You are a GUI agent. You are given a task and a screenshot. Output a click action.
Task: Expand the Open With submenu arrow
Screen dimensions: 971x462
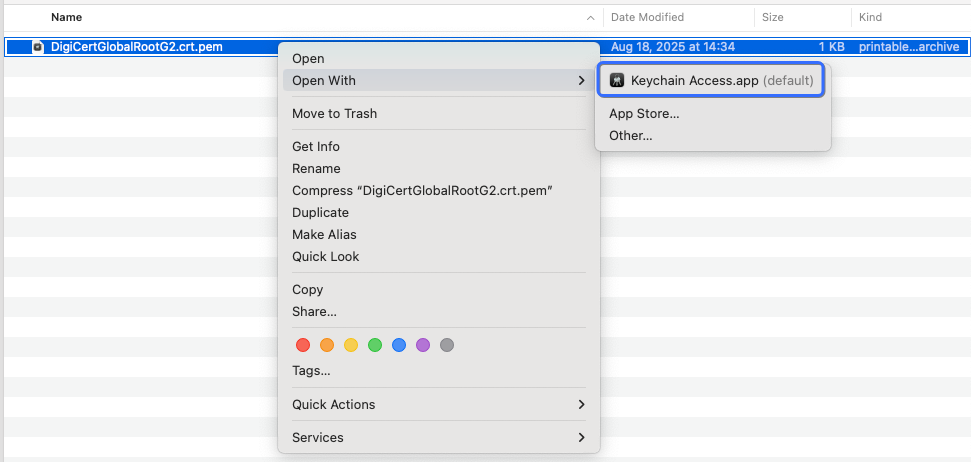pyautogui.click(x=582, y=80)
